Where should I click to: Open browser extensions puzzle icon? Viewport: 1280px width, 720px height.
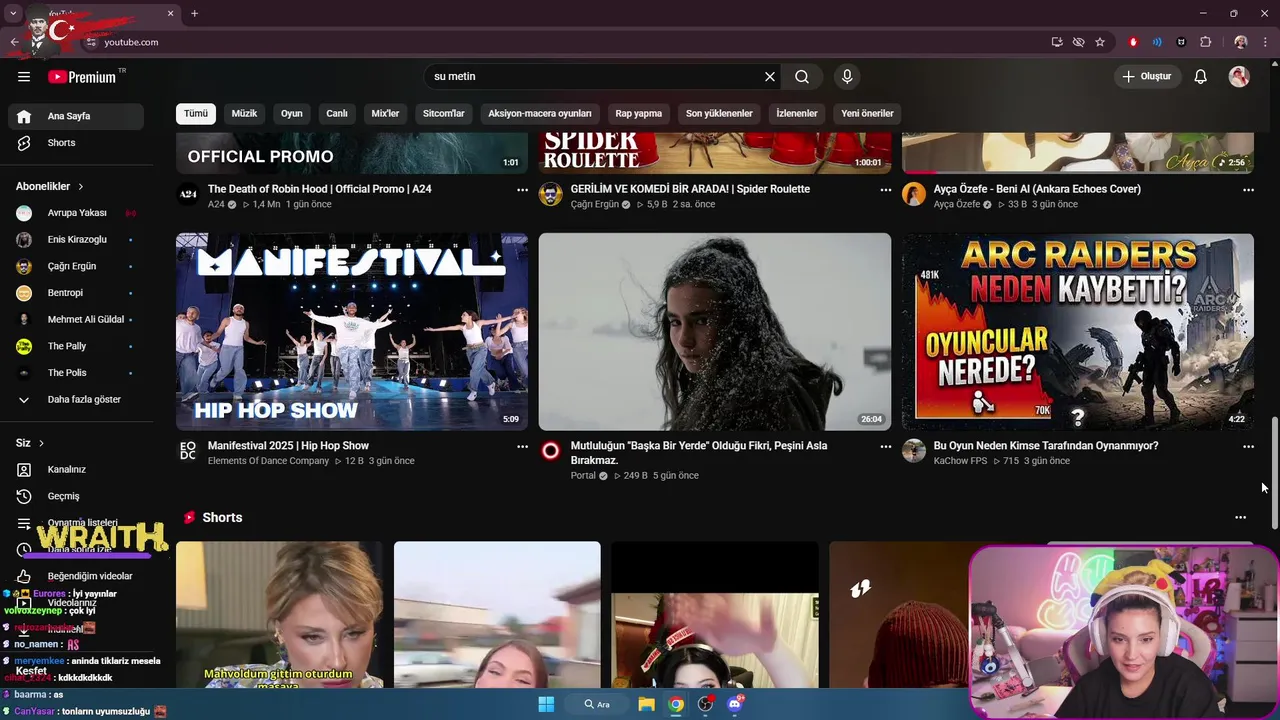(x=1205, y=42)
